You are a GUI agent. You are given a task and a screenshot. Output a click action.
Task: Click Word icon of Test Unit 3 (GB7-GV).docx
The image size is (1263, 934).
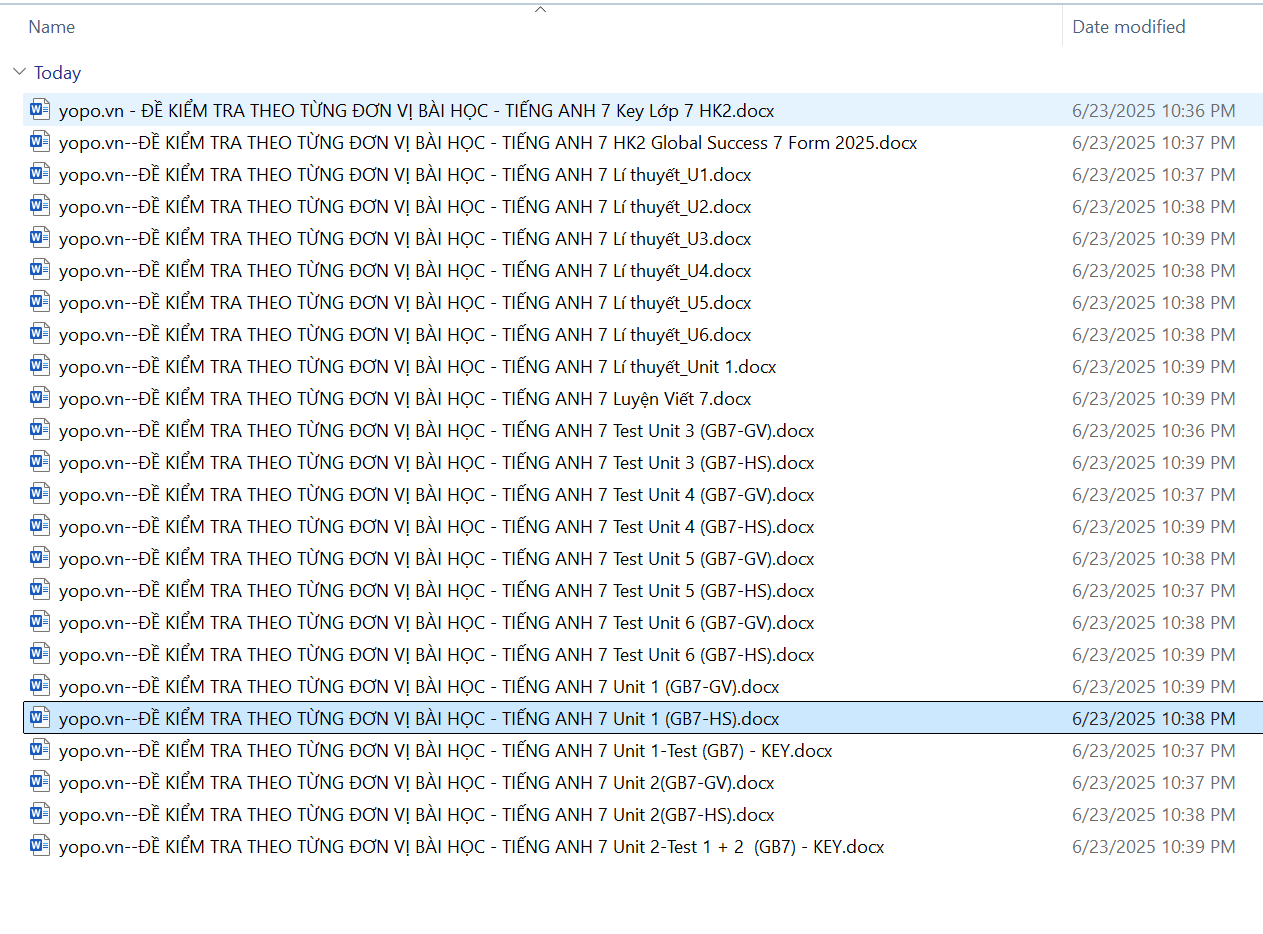click(40, 430)
